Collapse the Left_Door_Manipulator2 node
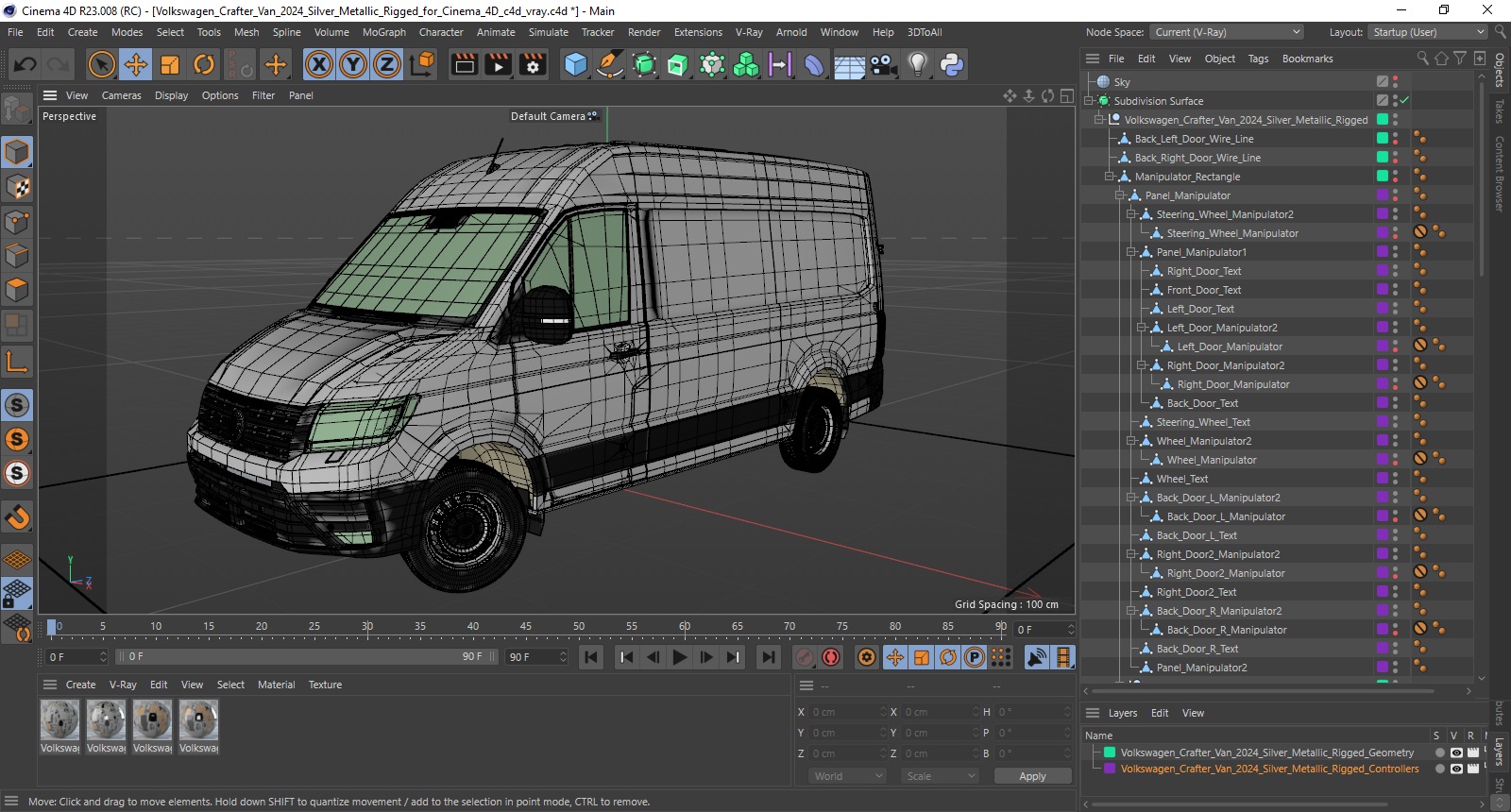Screen dimensions: 1511x812 1141,328
